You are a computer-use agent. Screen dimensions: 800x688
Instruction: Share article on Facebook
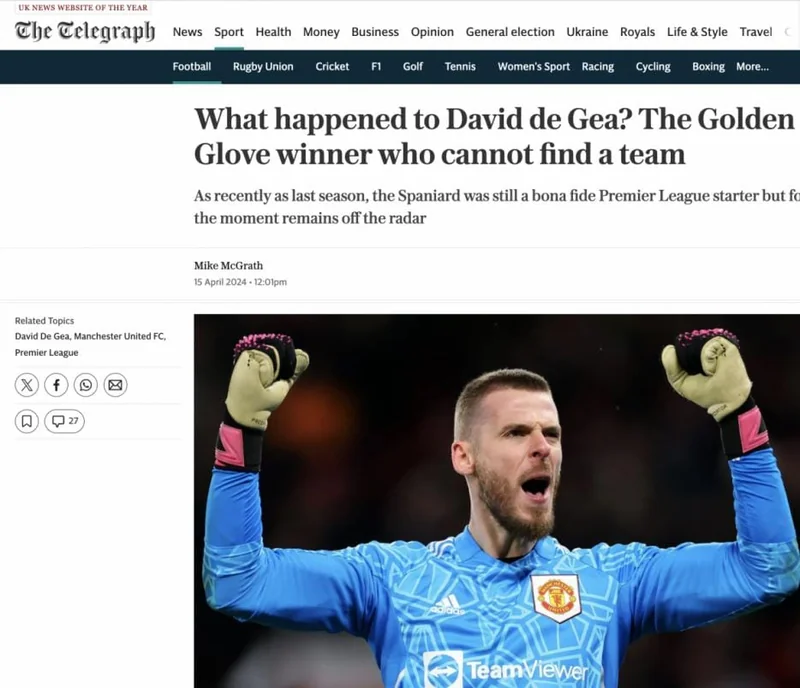point(56,385)
